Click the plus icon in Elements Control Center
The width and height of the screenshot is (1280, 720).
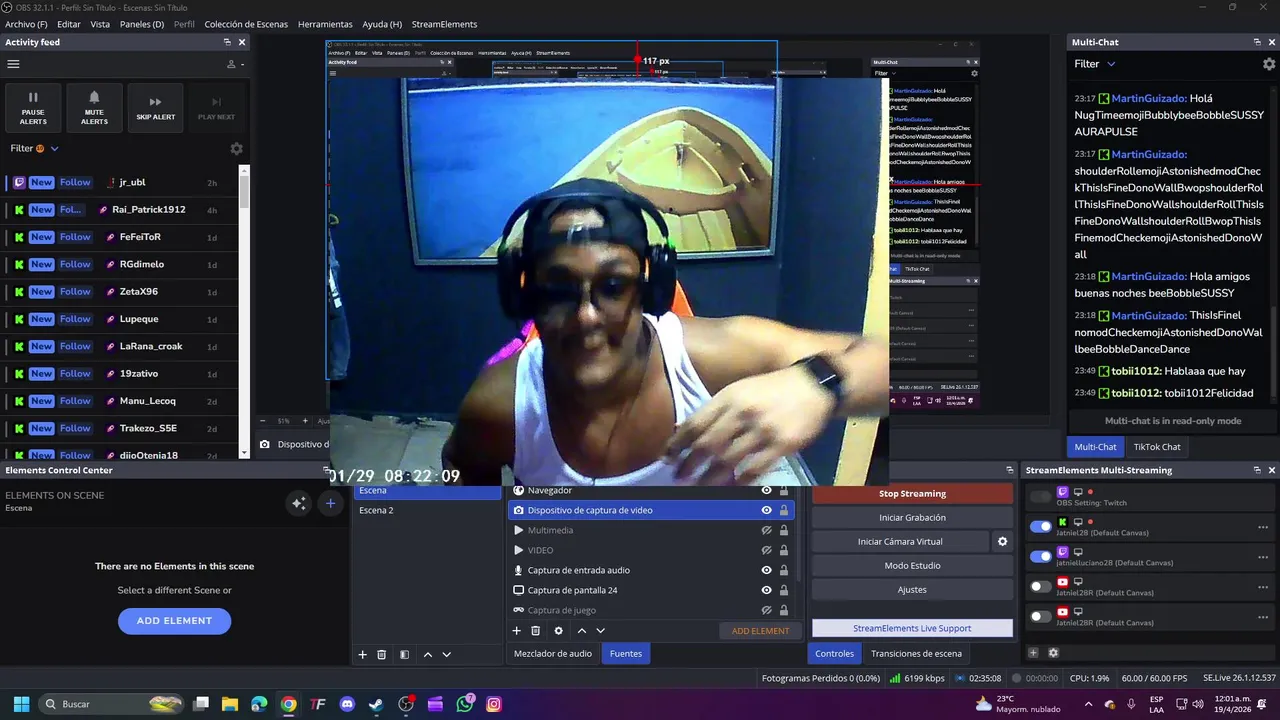click(x=330, y=503)
